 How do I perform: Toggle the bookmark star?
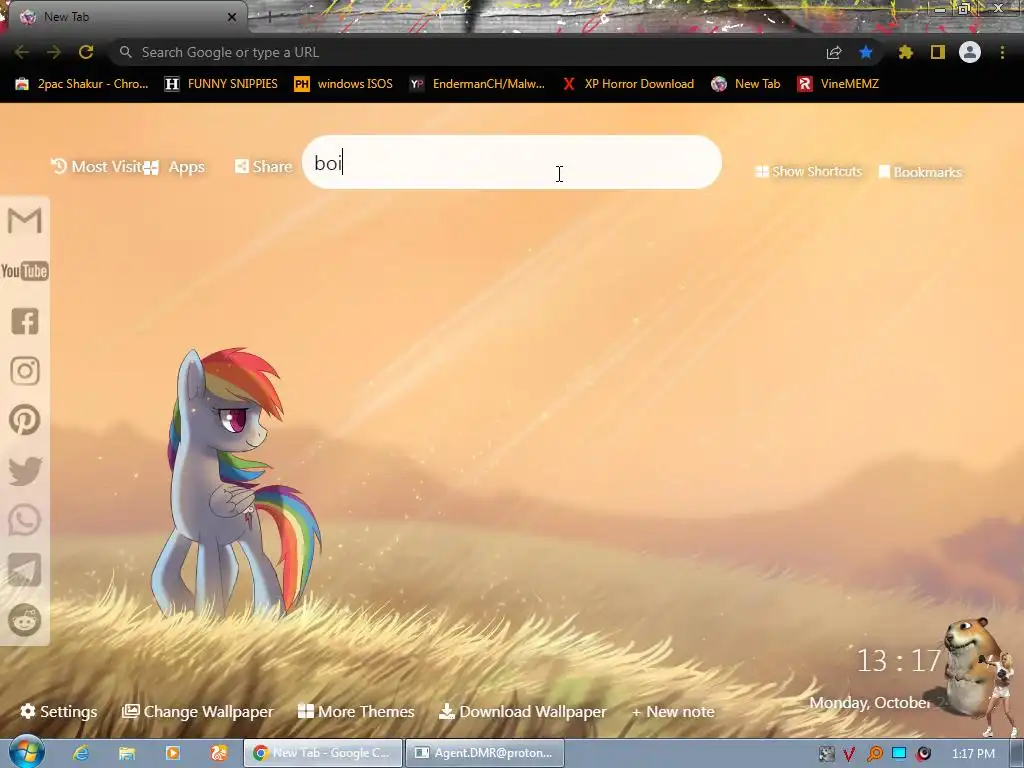866,52
